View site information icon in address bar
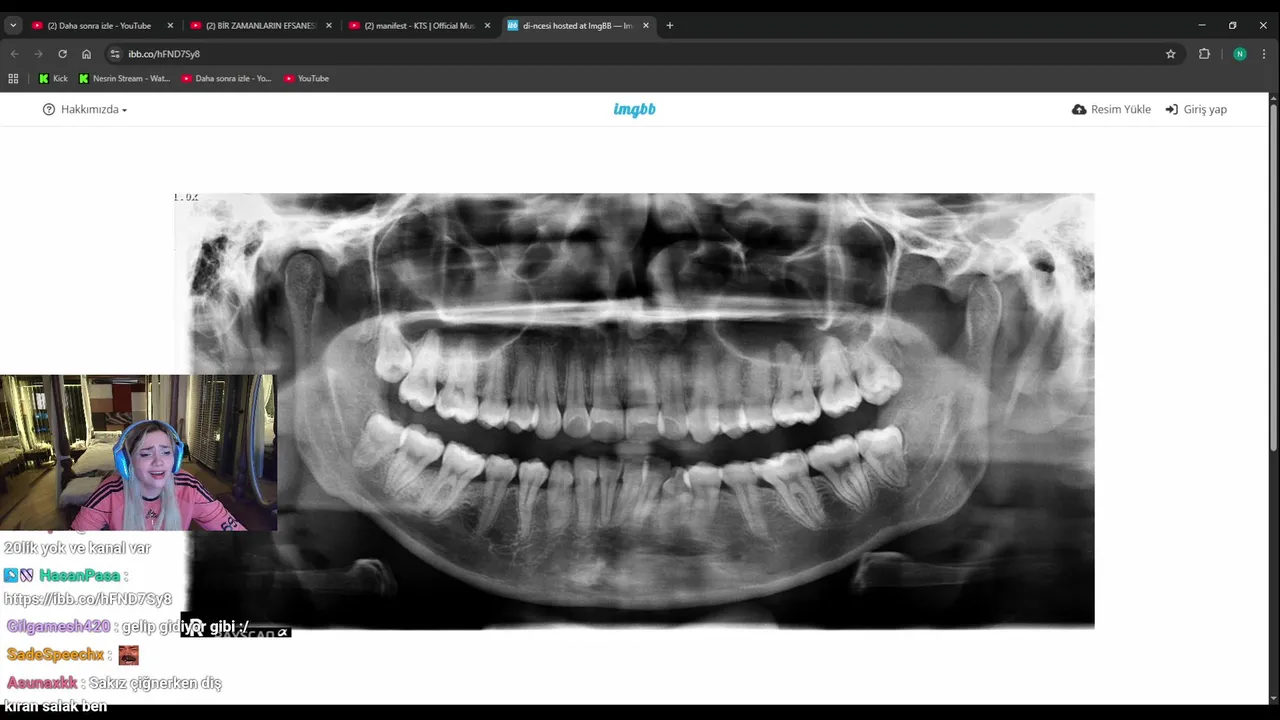Screen dimensions: 1280x720 pos(115,54)
